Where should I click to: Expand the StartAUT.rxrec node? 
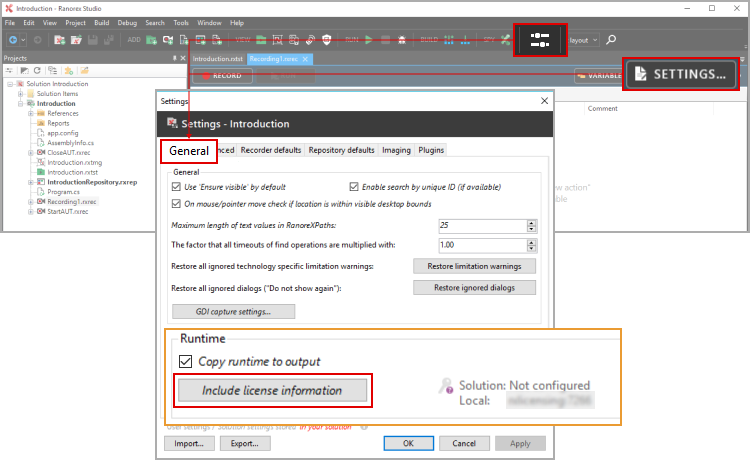(31, 212)
